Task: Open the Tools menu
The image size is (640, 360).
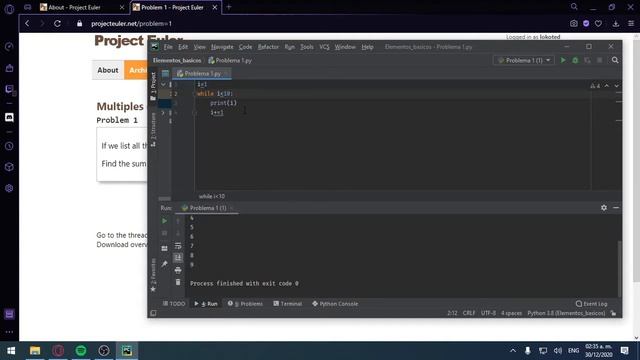Action: coord(307,47)
